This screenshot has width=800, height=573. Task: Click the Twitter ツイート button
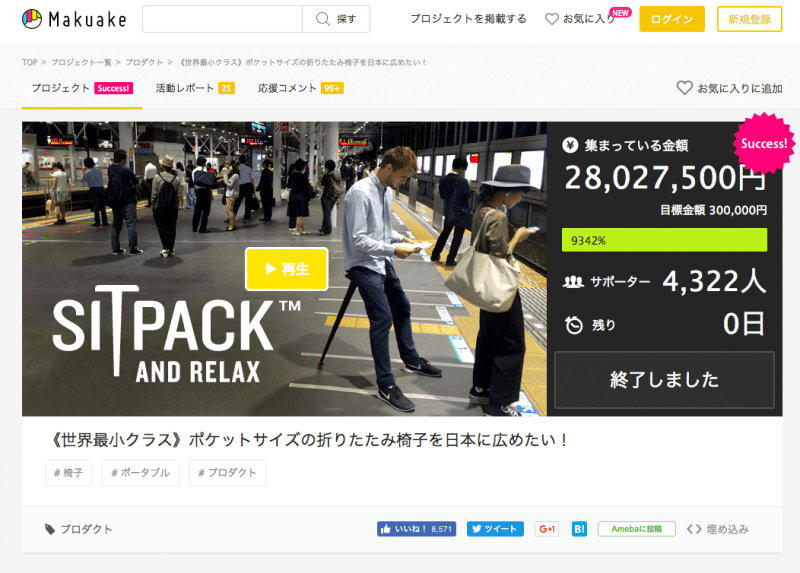click(494, 529)
